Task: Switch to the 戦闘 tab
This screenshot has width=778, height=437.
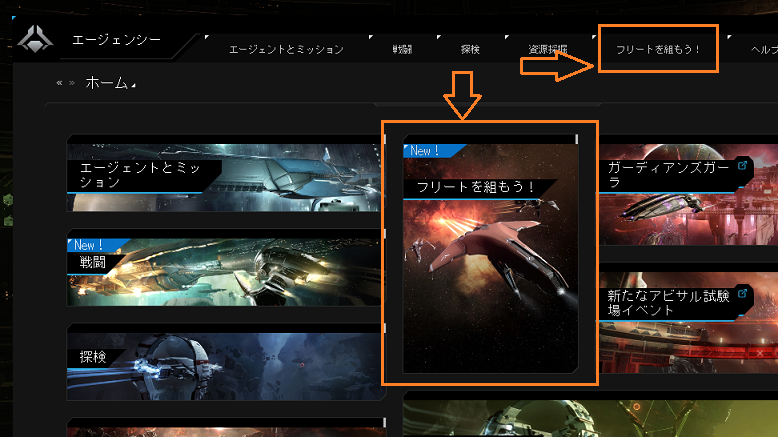Action: click(x=402, y=49)
